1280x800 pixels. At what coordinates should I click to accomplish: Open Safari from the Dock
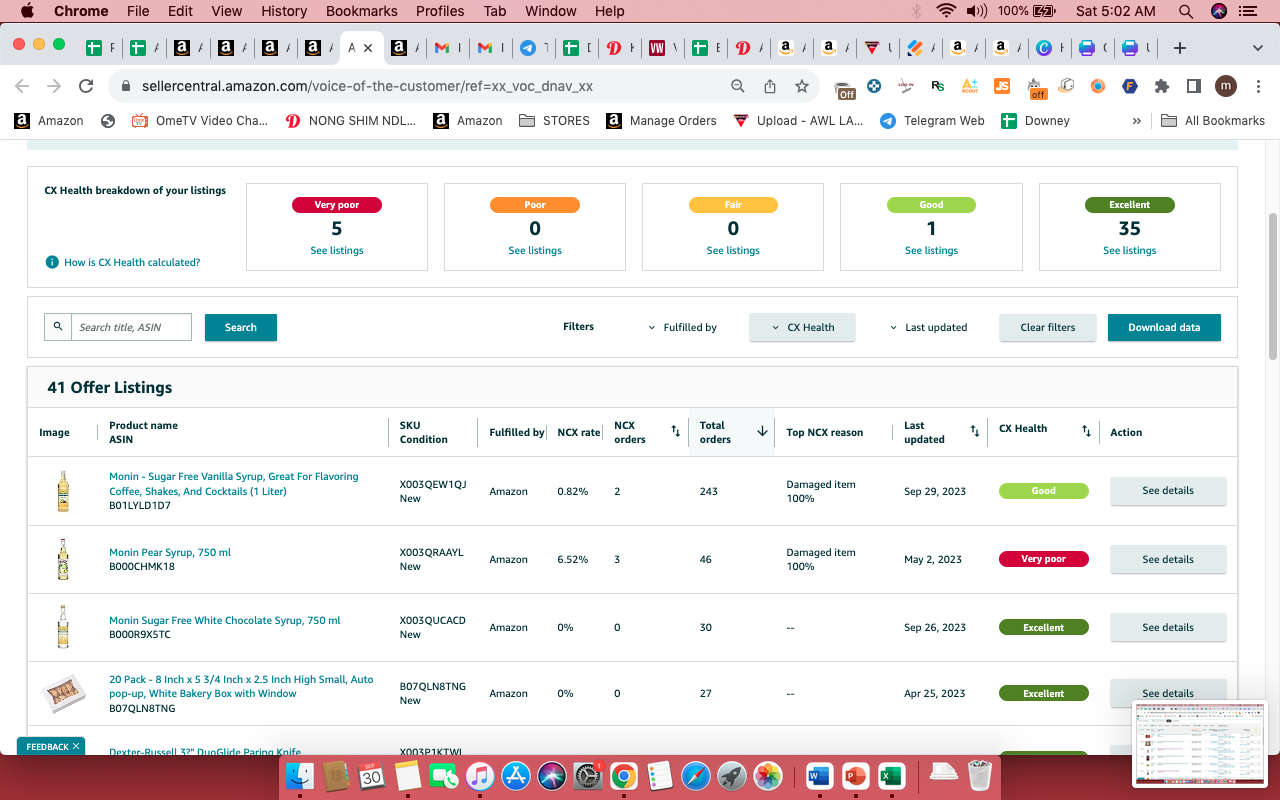[x=696, y=775]
